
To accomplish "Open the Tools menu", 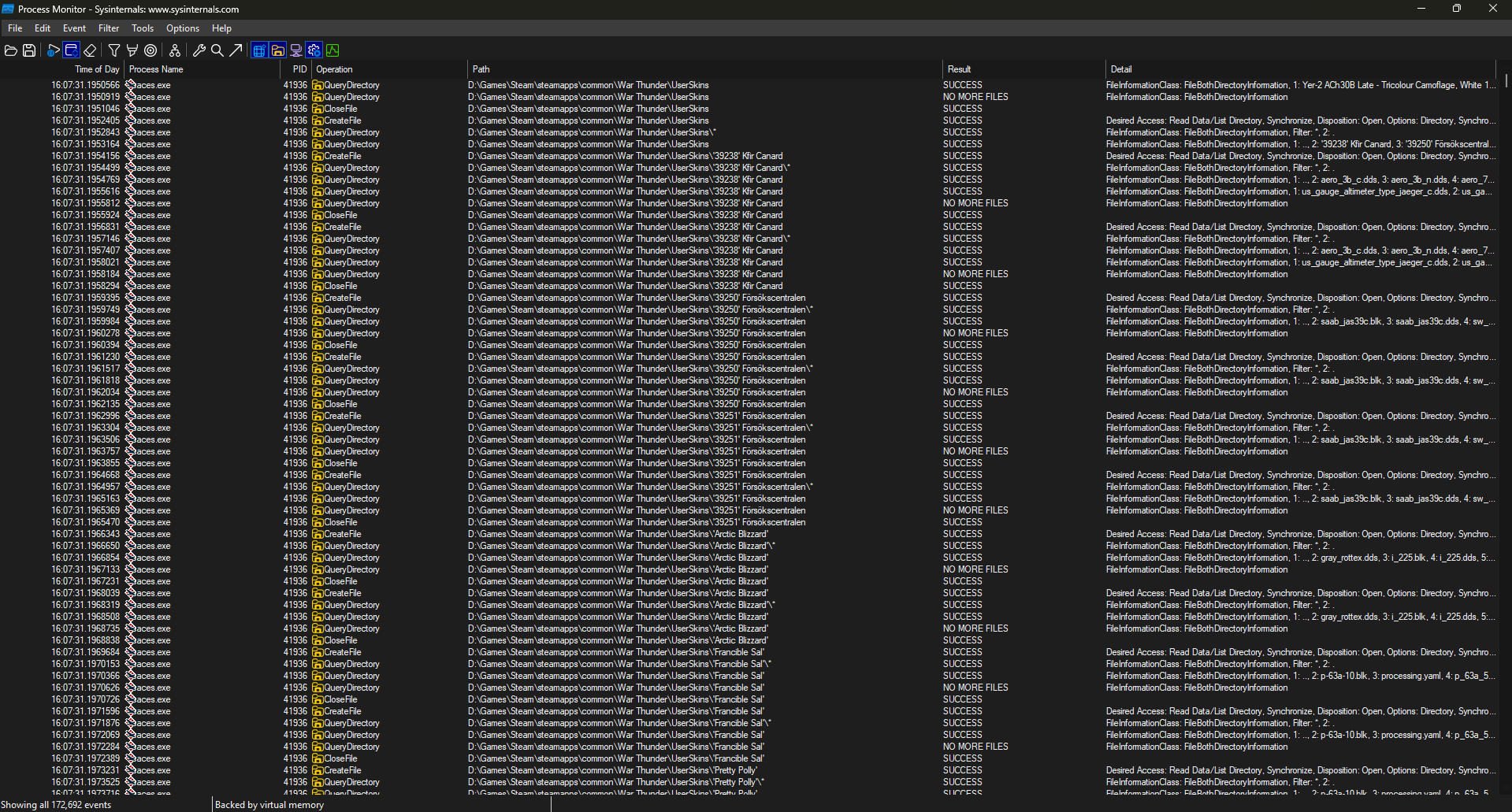I will coord(143,28).
